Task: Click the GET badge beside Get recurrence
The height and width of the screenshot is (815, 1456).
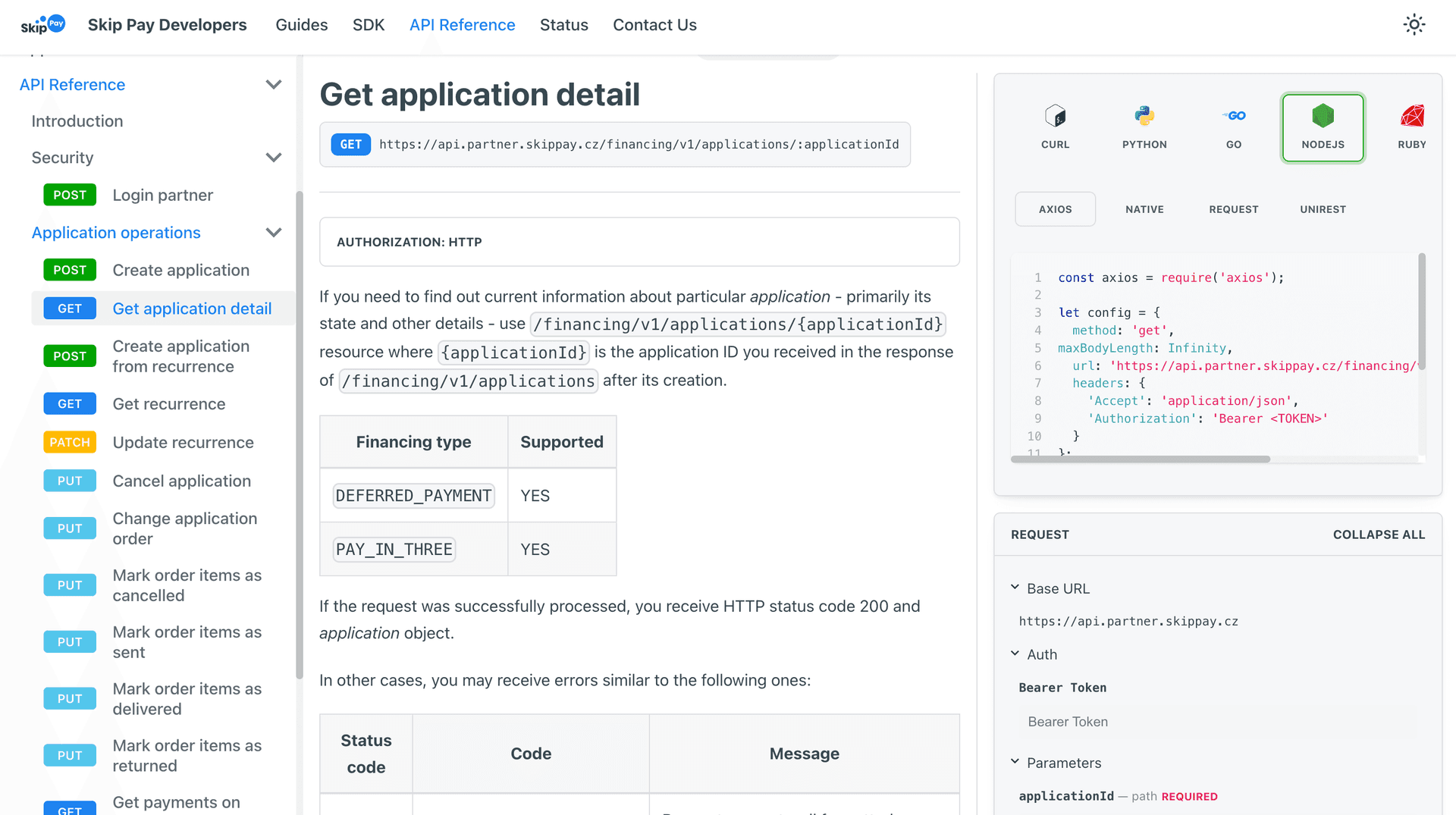Action: (x=70, y=404)
